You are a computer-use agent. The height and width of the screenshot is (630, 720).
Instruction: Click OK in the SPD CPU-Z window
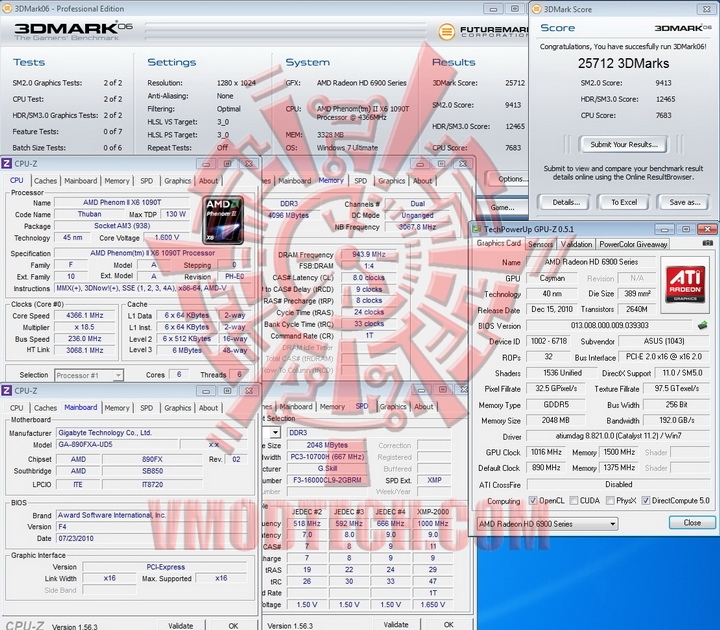(449, 624)
